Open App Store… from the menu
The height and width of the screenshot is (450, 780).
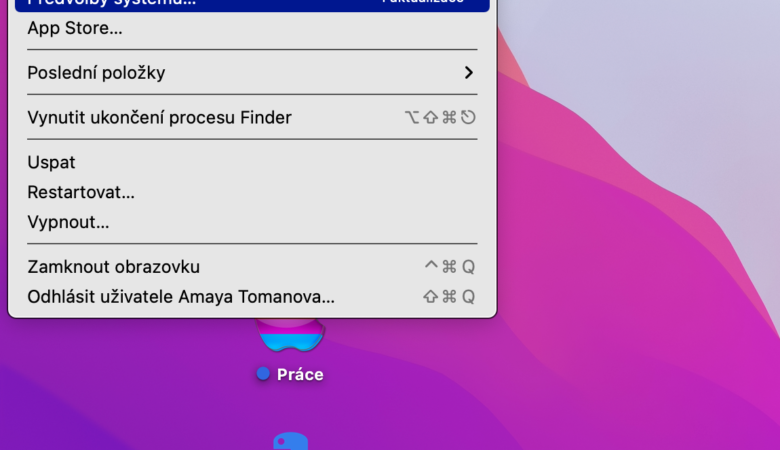pos(75,28)
